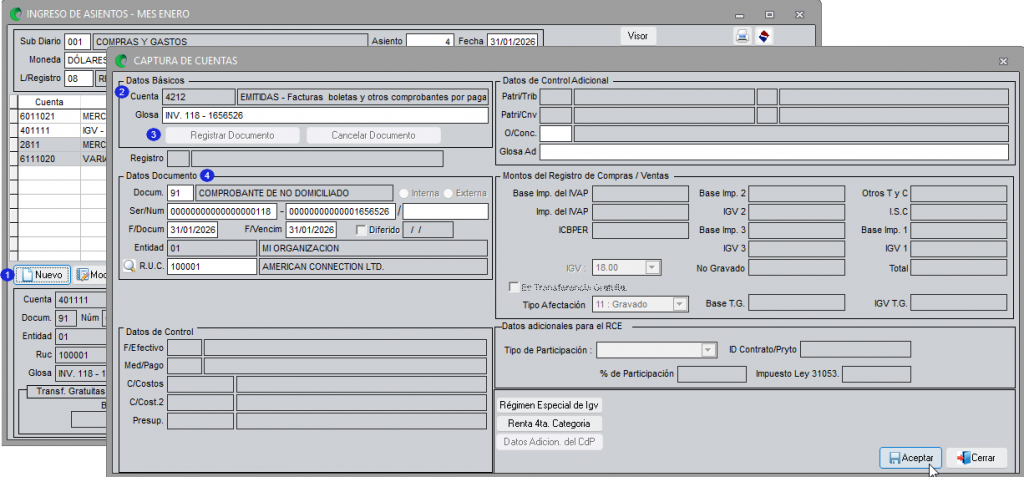Select row 2811 in the accounts grid
The height and width of the screenshot is (477, 1024).
[x=62, y=144]
